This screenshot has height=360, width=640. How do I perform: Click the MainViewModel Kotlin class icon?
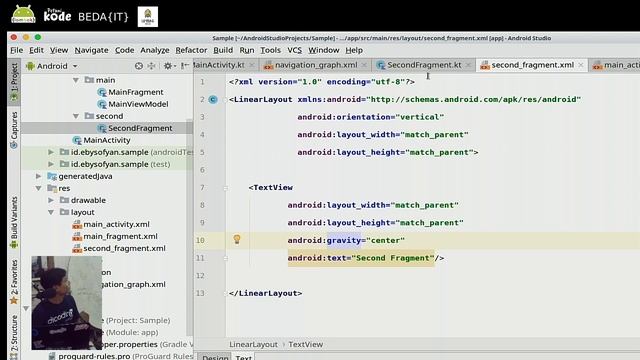pyautogui.click(x=102, y=104)
